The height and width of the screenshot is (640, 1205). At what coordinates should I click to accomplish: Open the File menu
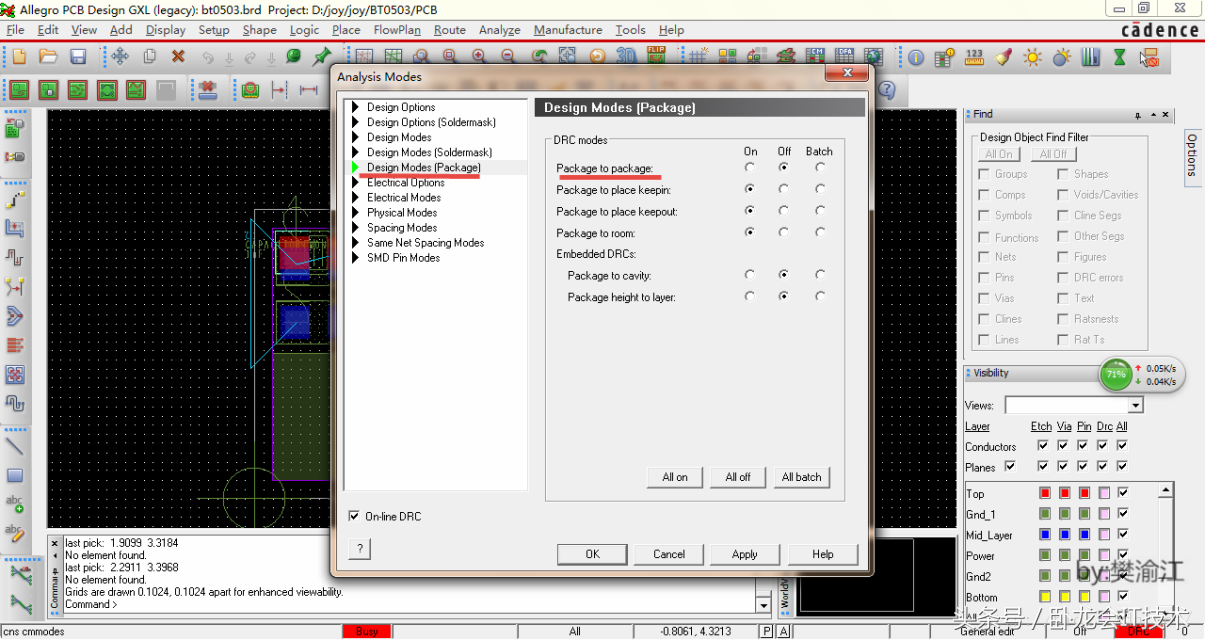pos(16,30)
